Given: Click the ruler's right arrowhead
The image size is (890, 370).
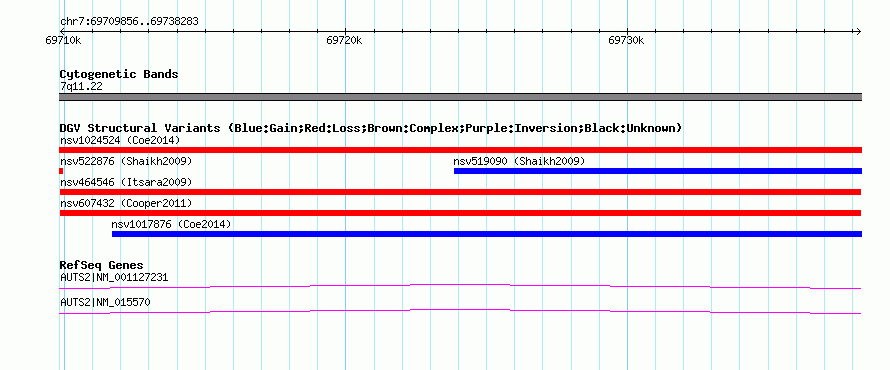Looking at the screenshot, I should click(x=858, y=31).
